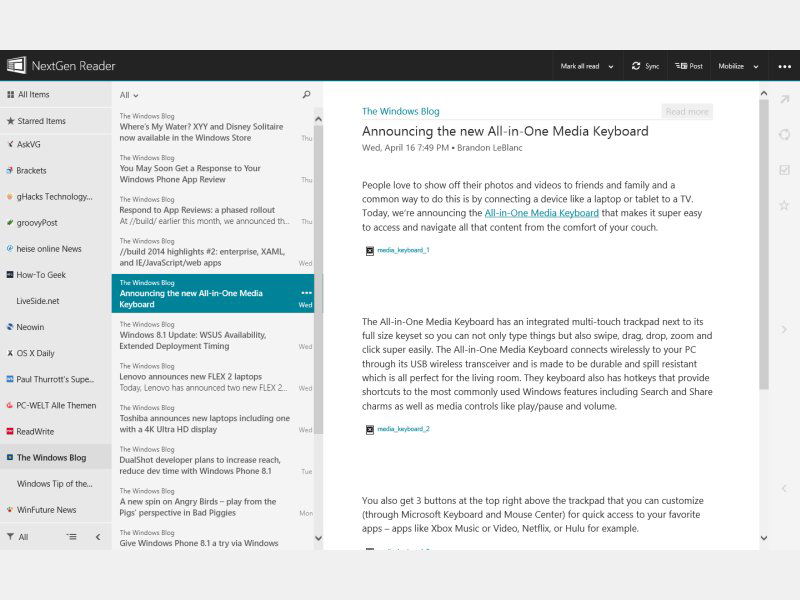The width and height of the screenshot is (800, 600).
Task: Open article "//build 2014 highlights #2"
Action: [213, 252]
